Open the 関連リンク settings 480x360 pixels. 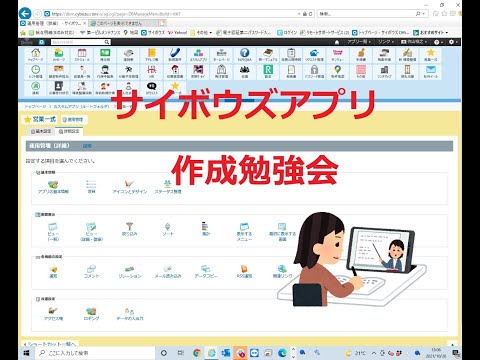click(x=282, y=272)
